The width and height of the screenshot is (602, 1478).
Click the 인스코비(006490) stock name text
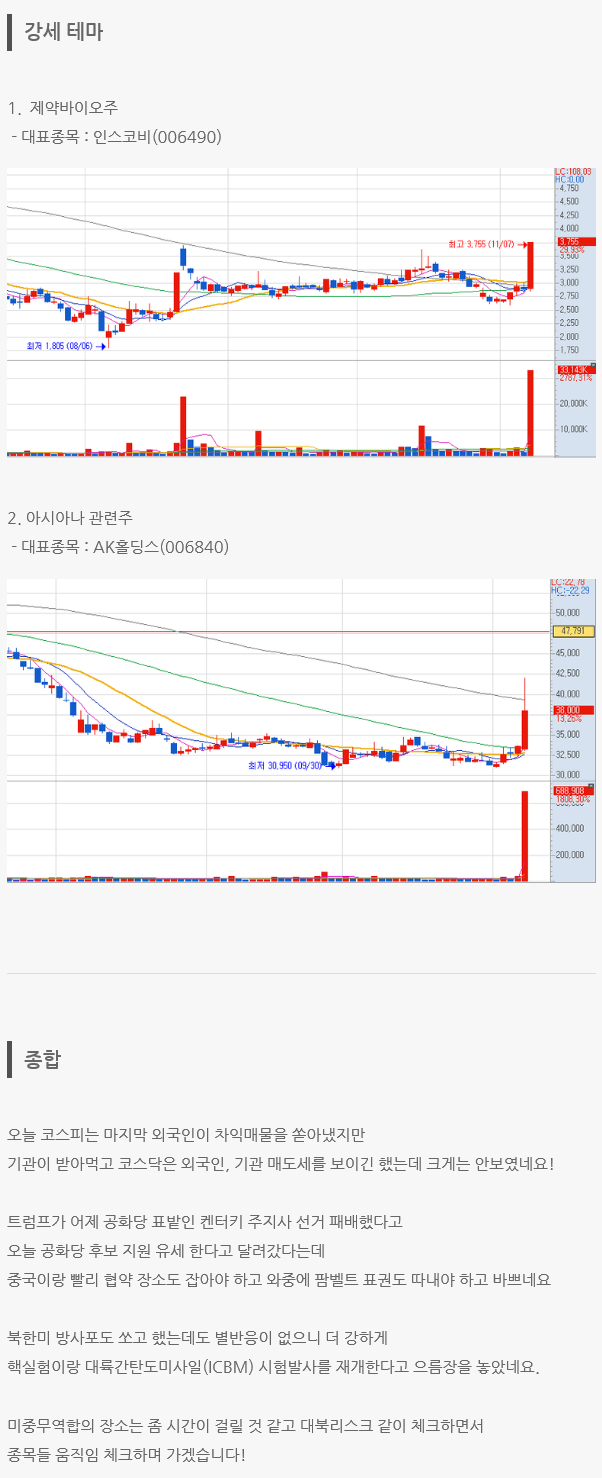click(x=156, y=136)
